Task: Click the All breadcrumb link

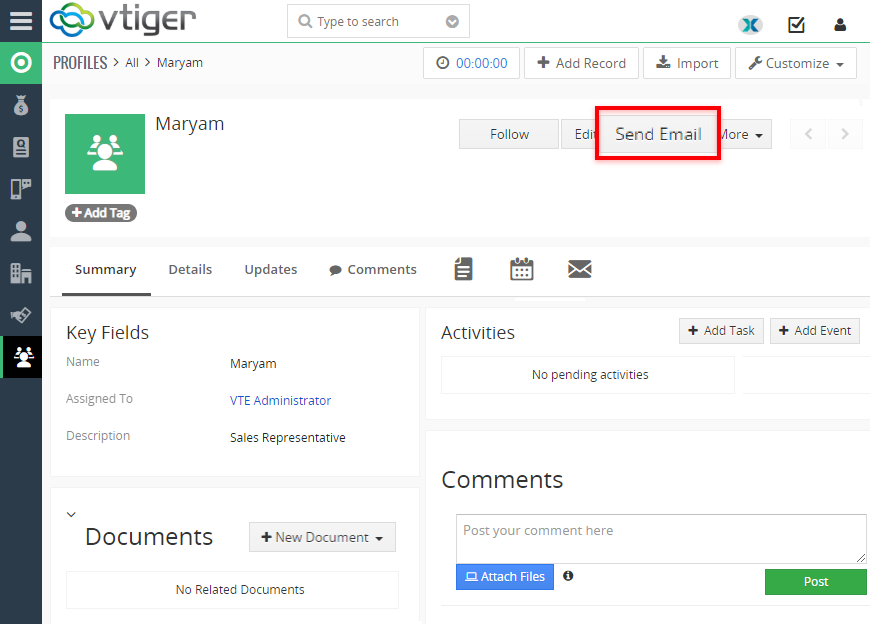Action: (132, 63)
